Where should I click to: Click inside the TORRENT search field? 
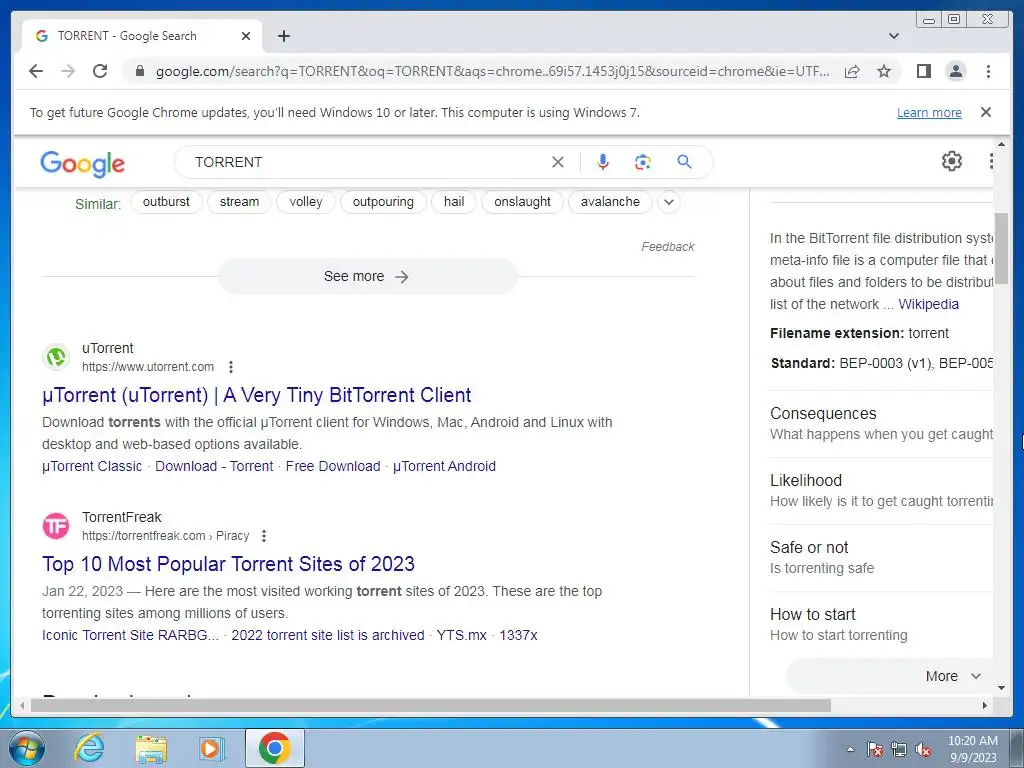pyautogui.click(x=366, y=162)
